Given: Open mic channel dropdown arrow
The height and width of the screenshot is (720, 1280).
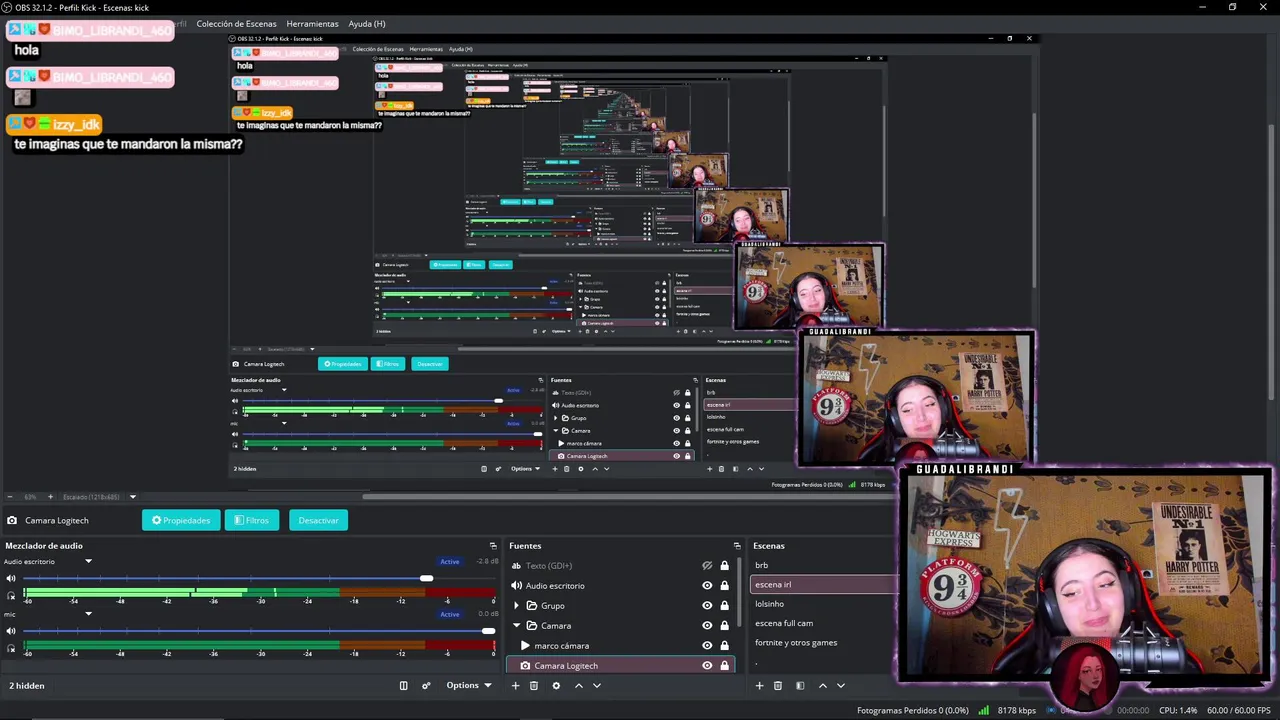Looking at the screenshot, I should (88, 614).
